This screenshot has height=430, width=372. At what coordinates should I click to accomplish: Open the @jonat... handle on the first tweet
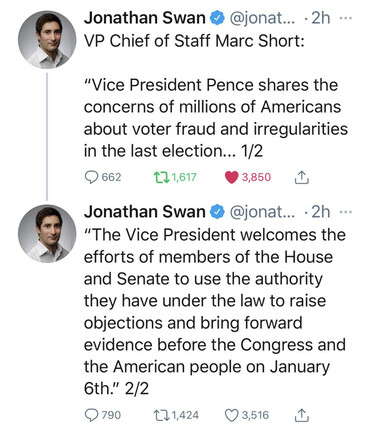pos(262,18)
